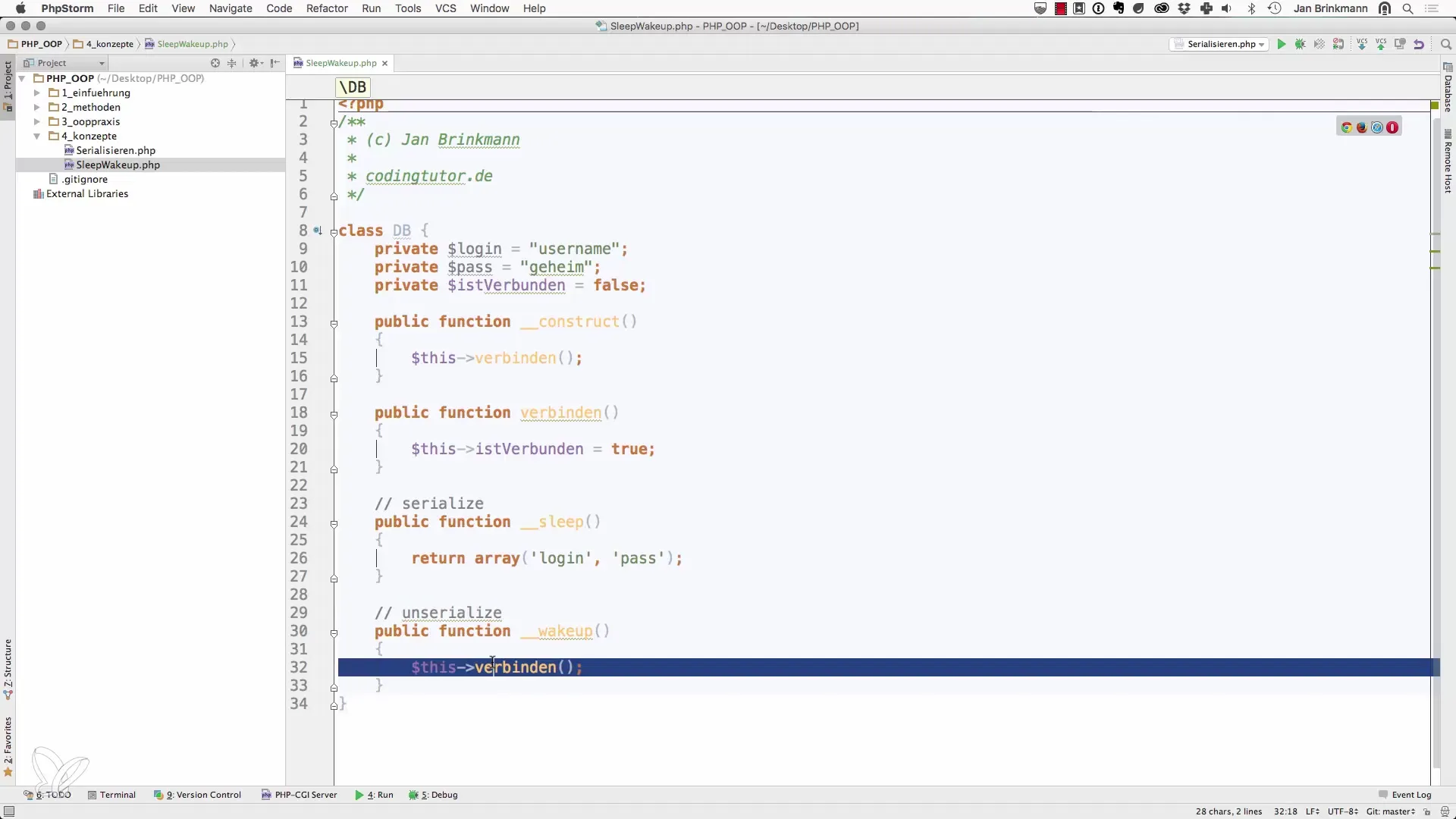Click PHP_OOP breadcrumb in navigation bar

pos(35,44)
